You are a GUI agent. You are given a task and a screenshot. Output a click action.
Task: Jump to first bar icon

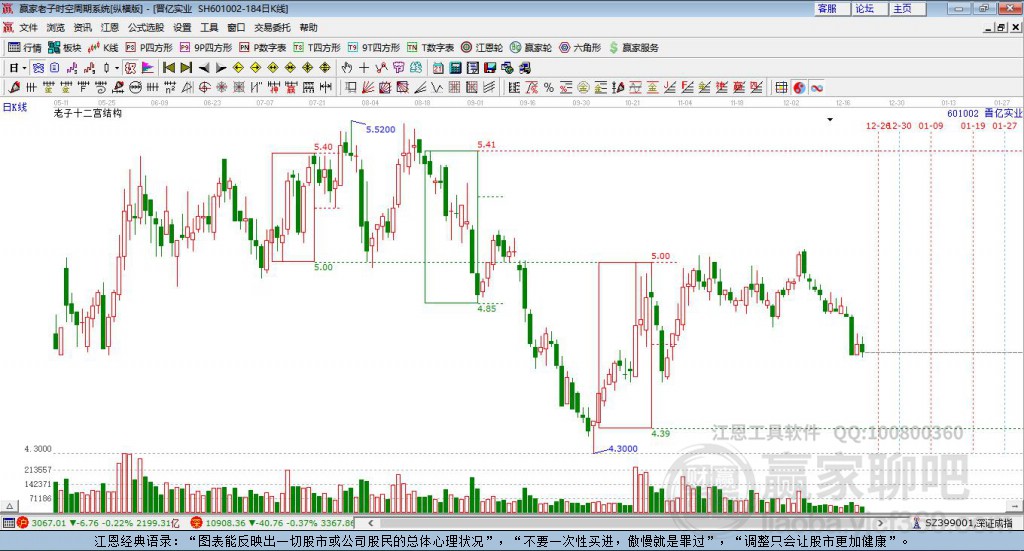click(x=168, y=68)
